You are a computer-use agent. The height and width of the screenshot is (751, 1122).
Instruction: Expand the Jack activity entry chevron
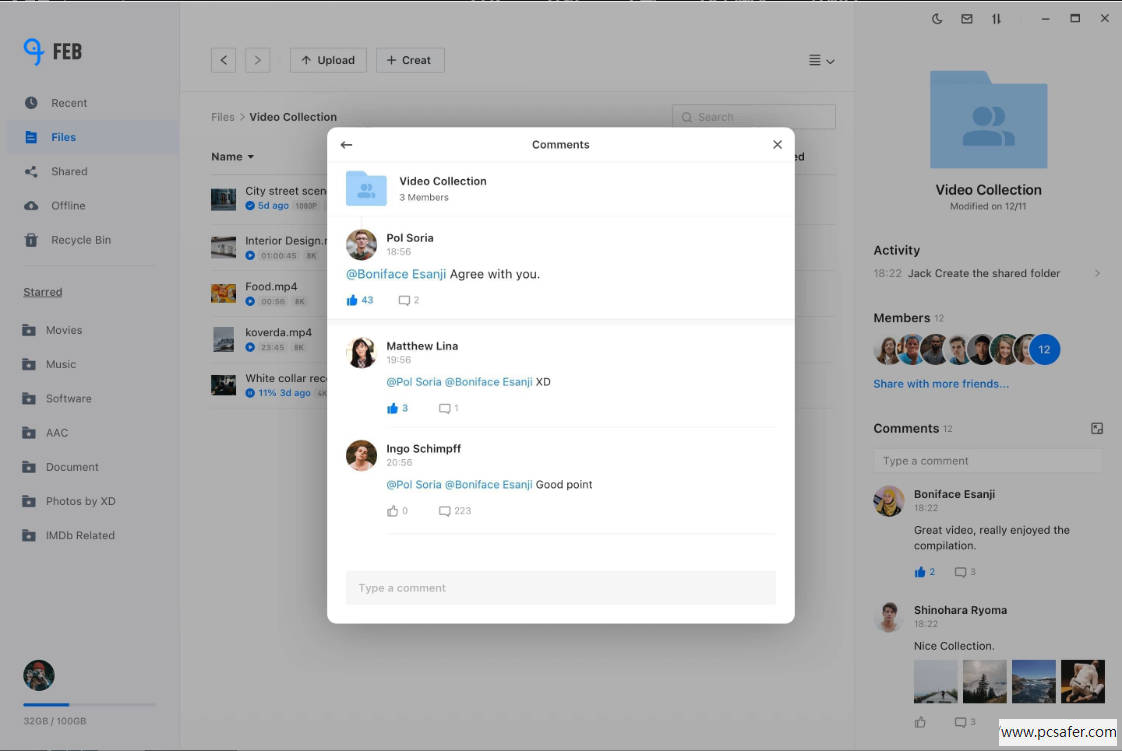pos(1097,273)
